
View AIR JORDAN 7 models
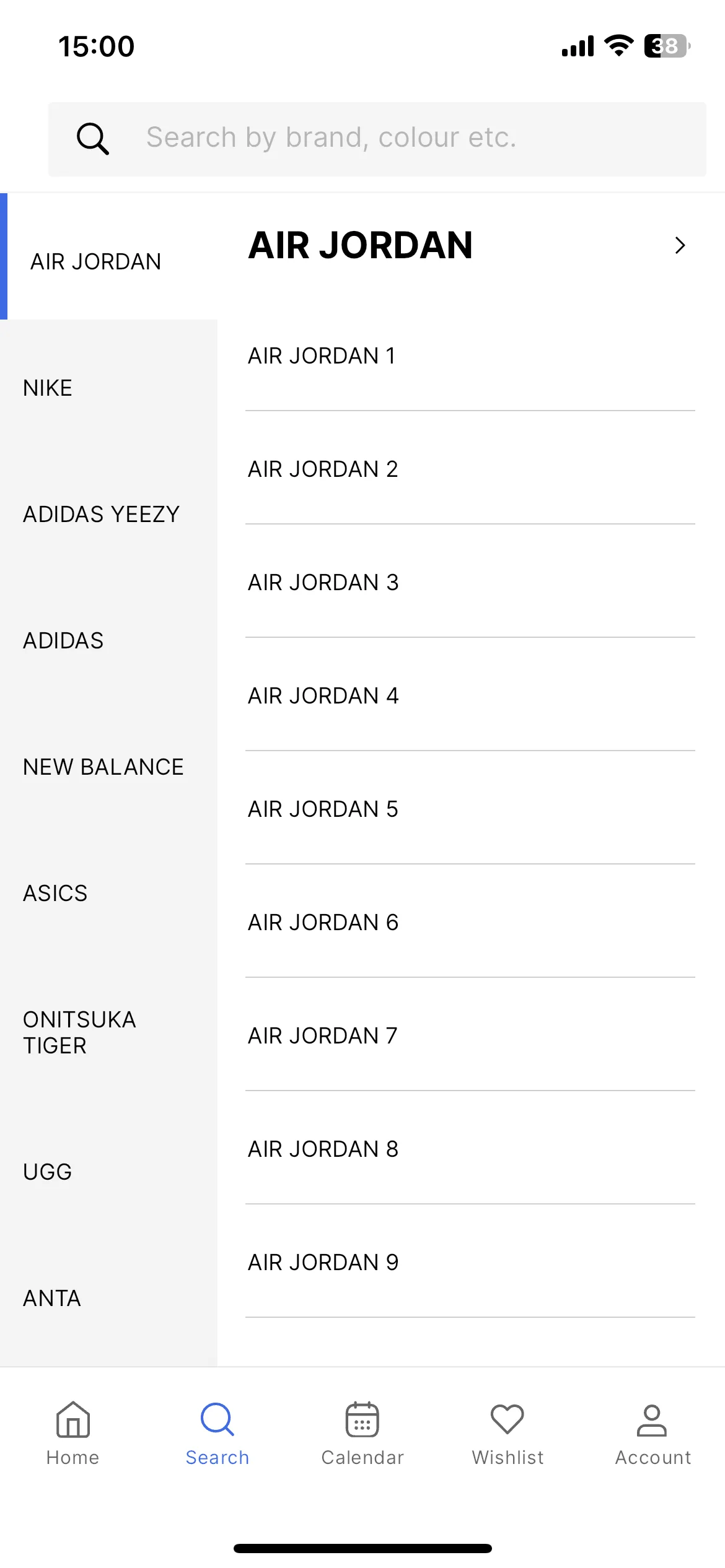[470, 1036]
